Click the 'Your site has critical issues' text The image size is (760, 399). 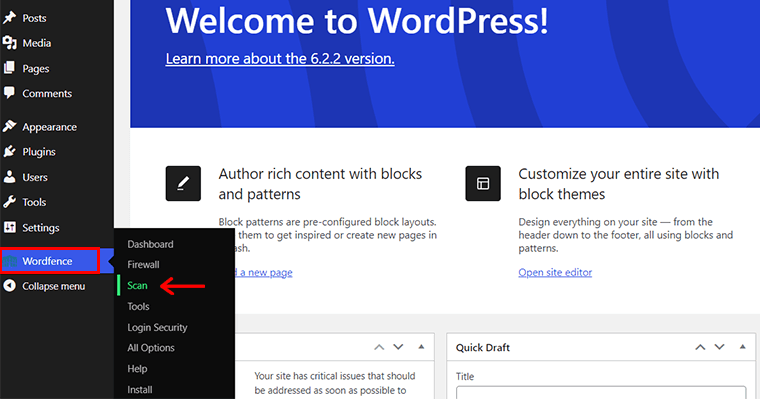click(x=335, y=383)
